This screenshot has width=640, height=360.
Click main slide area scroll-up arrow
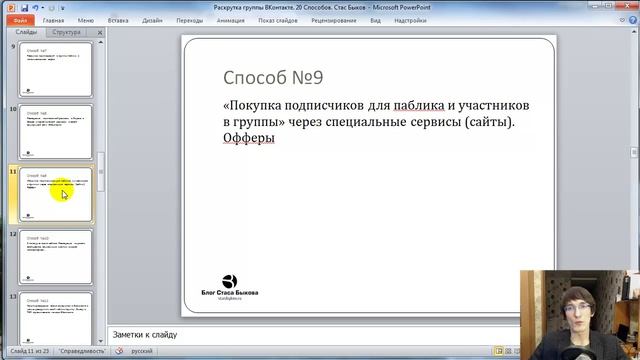(x=634, y=32)
